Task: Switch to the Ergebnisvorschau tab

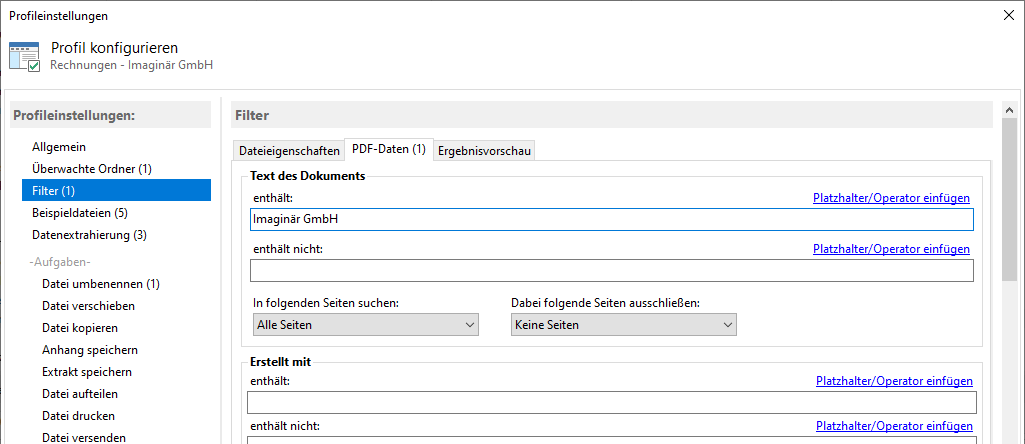Action: point(485,150)
